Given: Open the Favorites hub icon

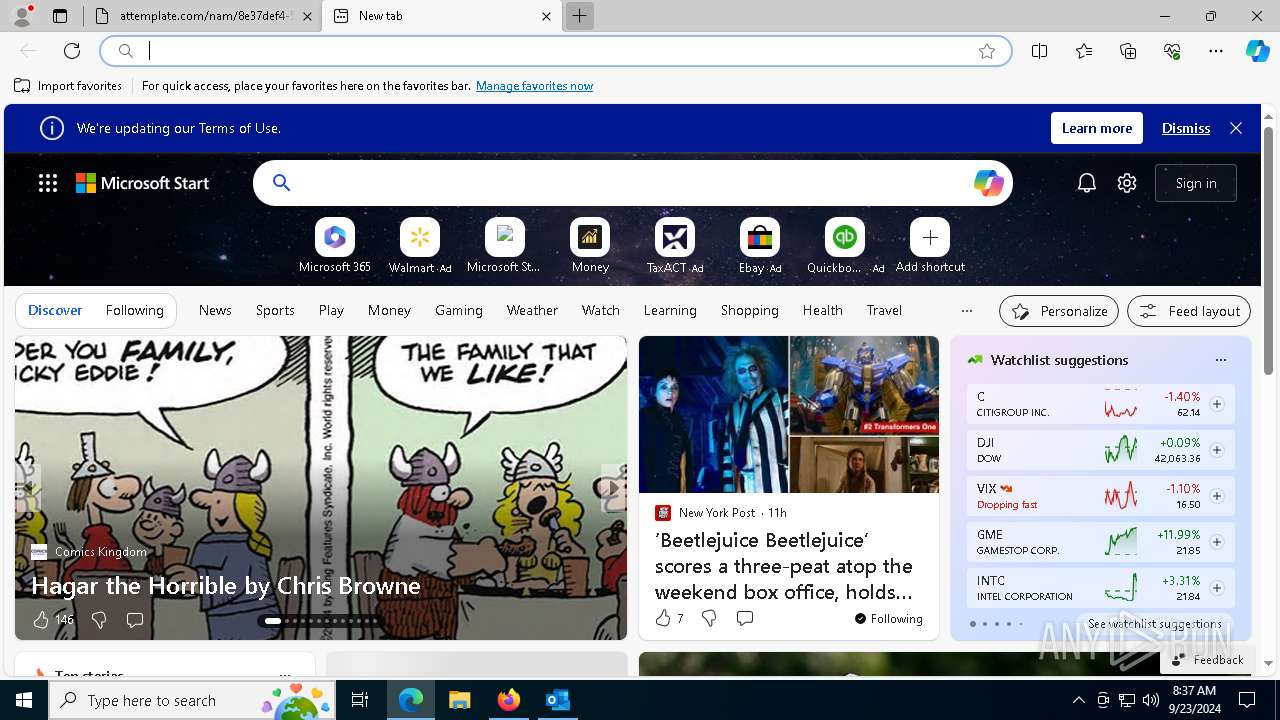Looking at the screenshot, I should tap(1084, 51).
